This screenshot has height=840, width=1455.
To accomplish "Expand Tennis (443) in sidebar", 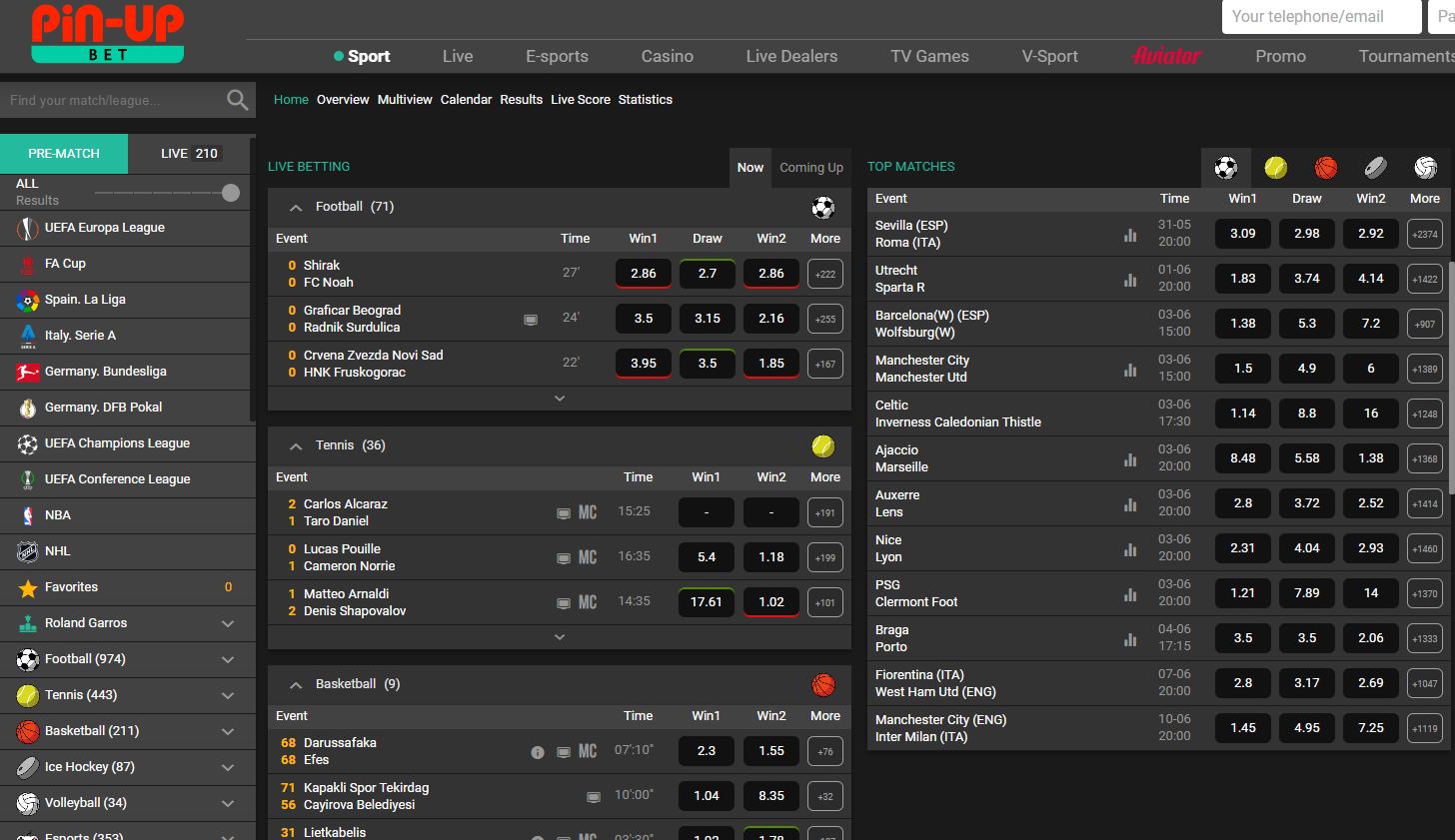I will [228, 696].
